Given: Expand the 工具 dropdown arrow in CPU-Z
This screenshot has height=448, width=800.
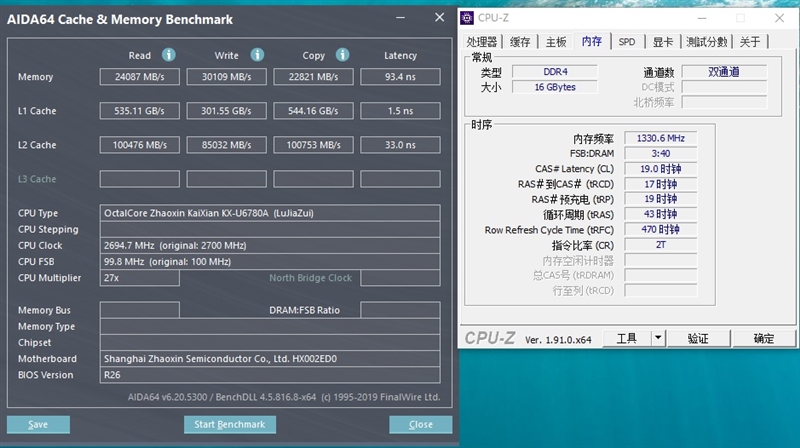Looking at the screenshot, I should pyautogui.click(x=657, y=338).
